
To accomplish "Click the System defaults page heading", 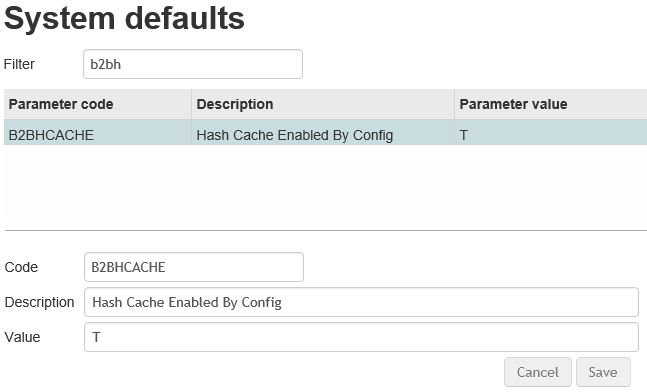I will tap(124, 19).
